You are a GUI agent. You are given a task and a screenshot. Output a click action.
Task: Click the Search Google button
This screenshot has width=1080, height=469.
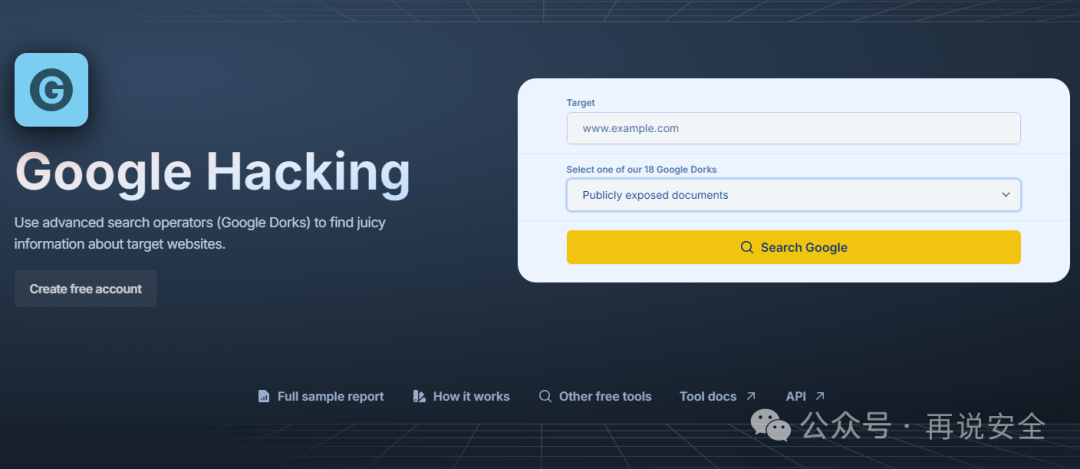(793, 247)
